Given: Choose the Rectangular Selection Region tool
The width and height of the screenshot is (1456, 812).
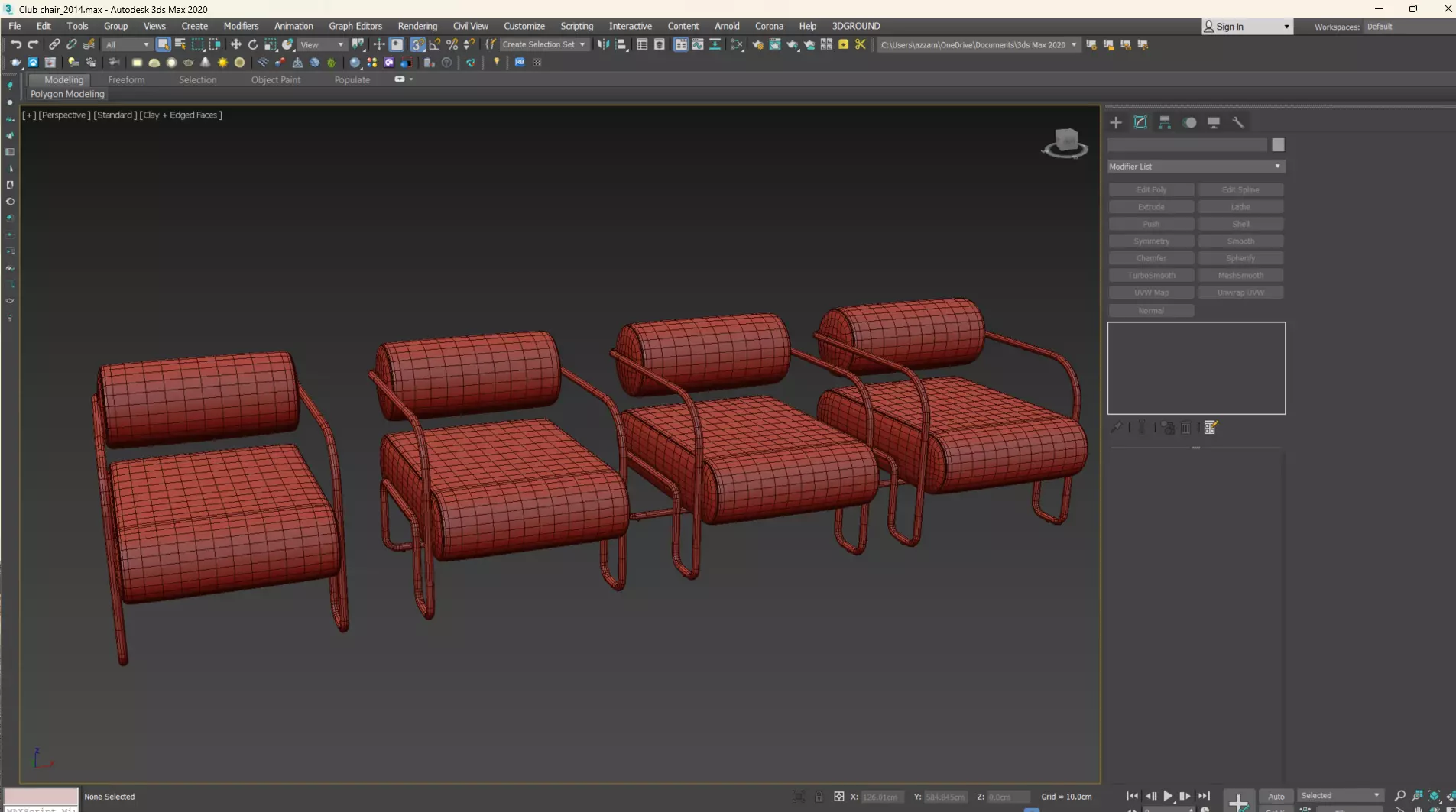Looking at the screenshot, I should [x=198, y=44].
